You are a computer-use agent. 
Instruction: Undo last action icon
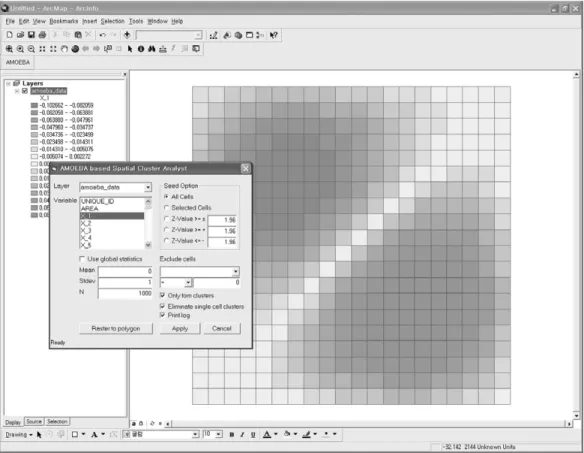[102, 35]
